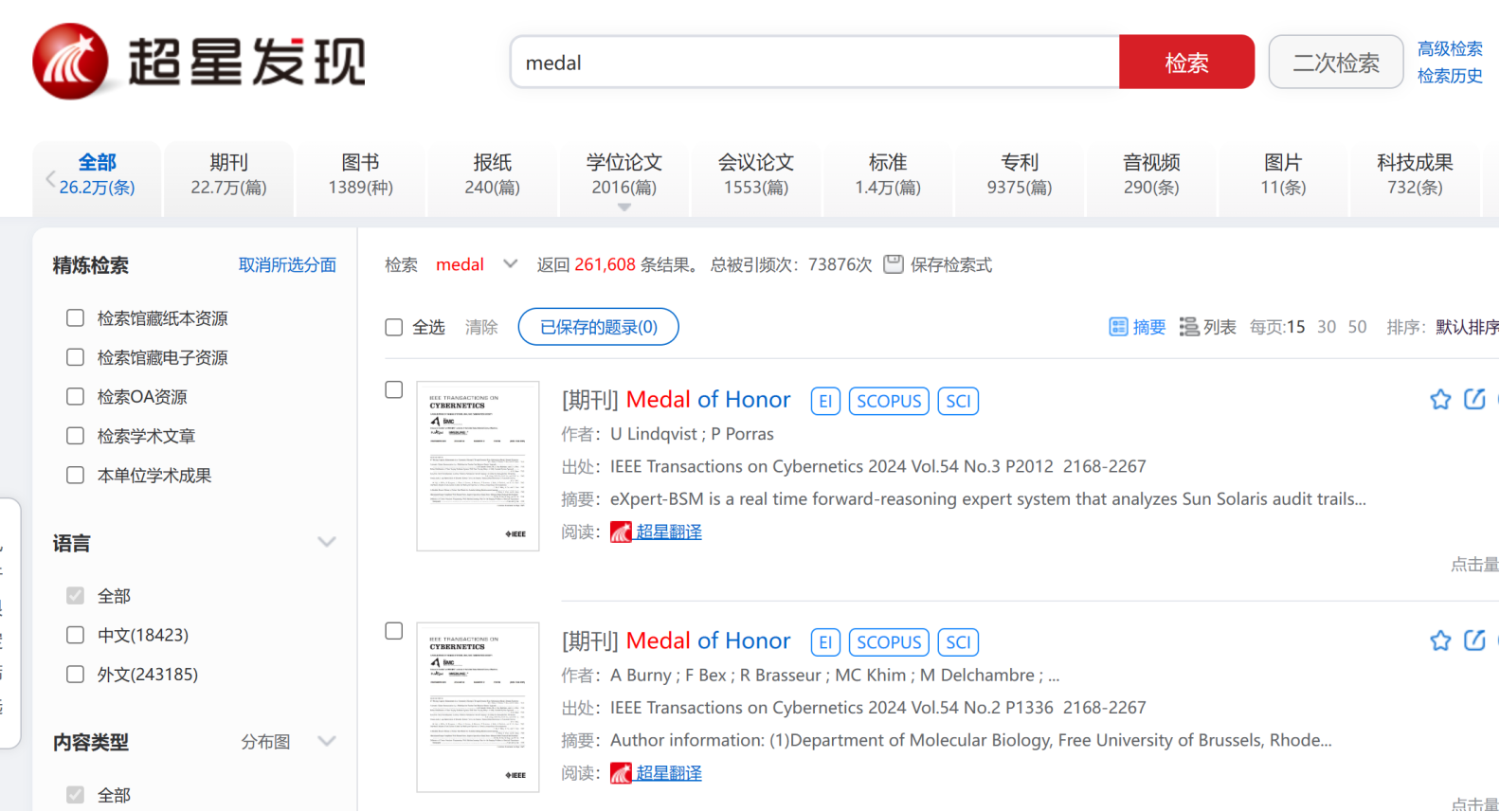Star the Burny Medal of Honor result
This screenshot has width=1500, height=812.
(1440, 641)
